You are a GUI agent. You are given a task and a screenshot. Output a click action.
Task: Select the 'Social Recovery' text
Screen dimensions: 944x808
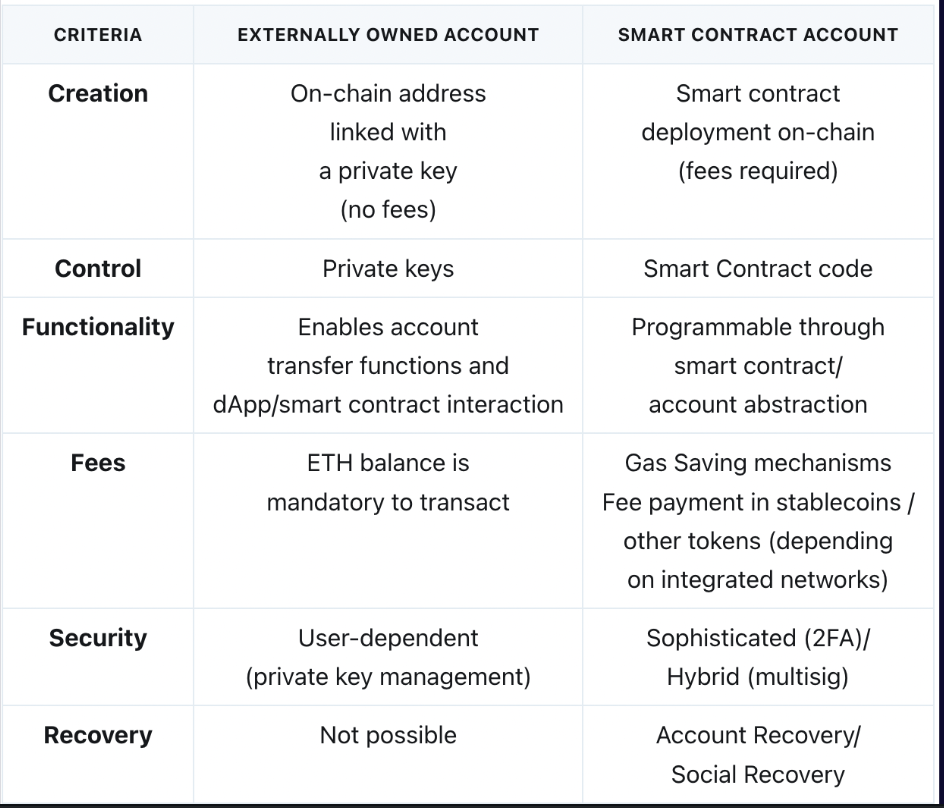pyautogui.click(x=758, y=775)
